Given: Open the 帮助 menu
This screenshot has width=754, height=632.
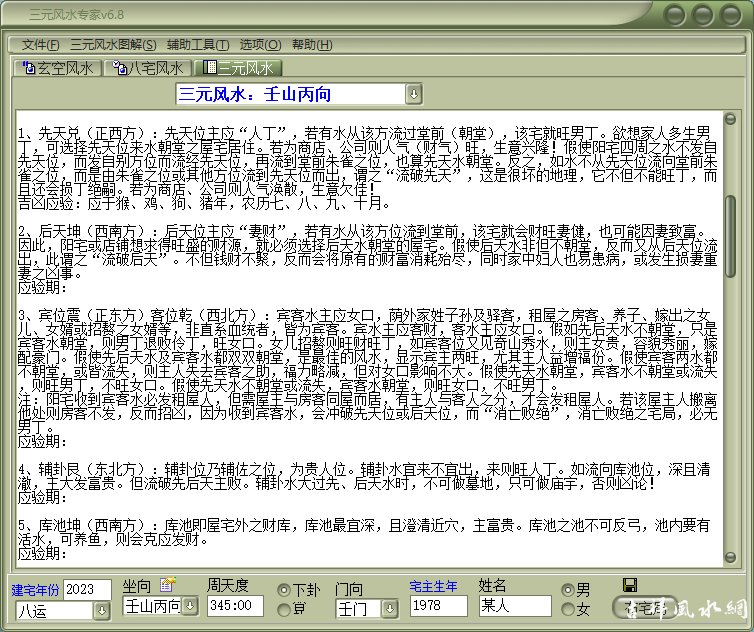Looking at the screenshot, I should [x=311, y=44].
